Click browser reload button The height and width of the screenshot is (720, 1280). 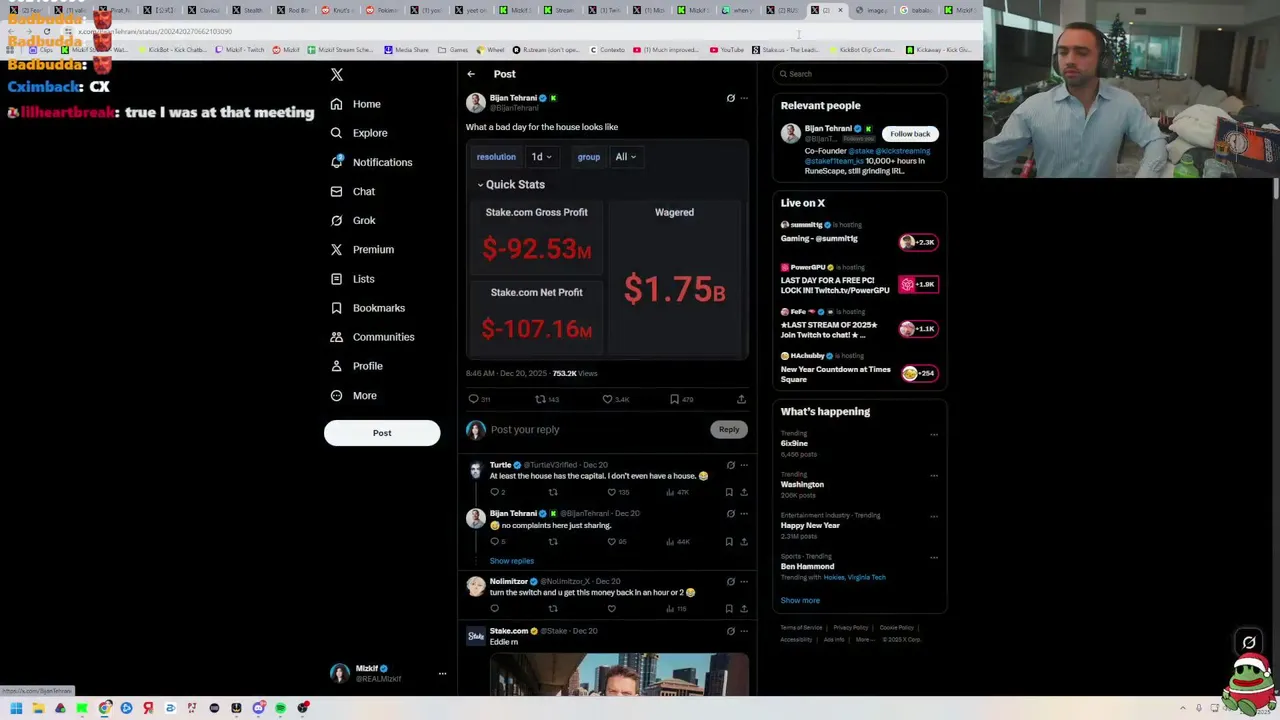tap(46, 31)
